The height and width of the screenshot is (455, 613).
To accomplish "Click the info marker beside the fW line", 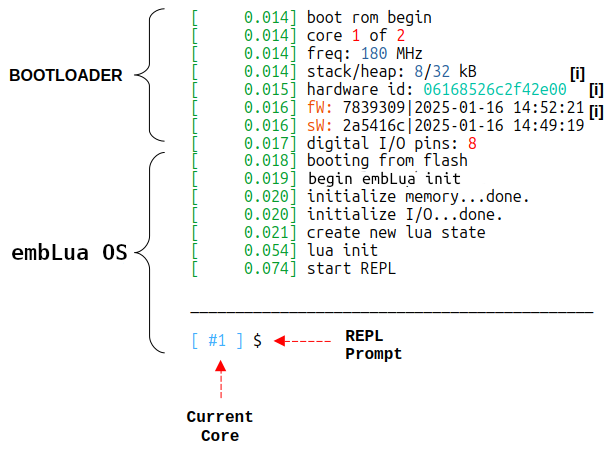I will coord(596,109).
